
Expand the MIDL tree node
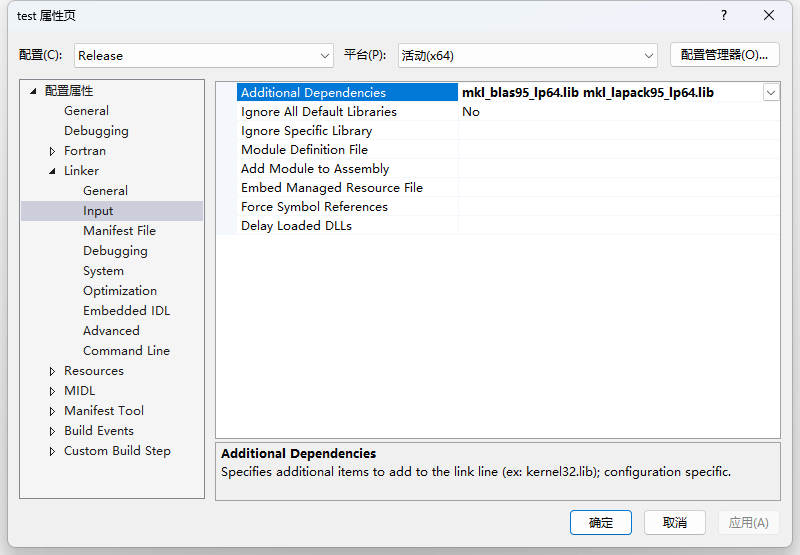(52, 391)
